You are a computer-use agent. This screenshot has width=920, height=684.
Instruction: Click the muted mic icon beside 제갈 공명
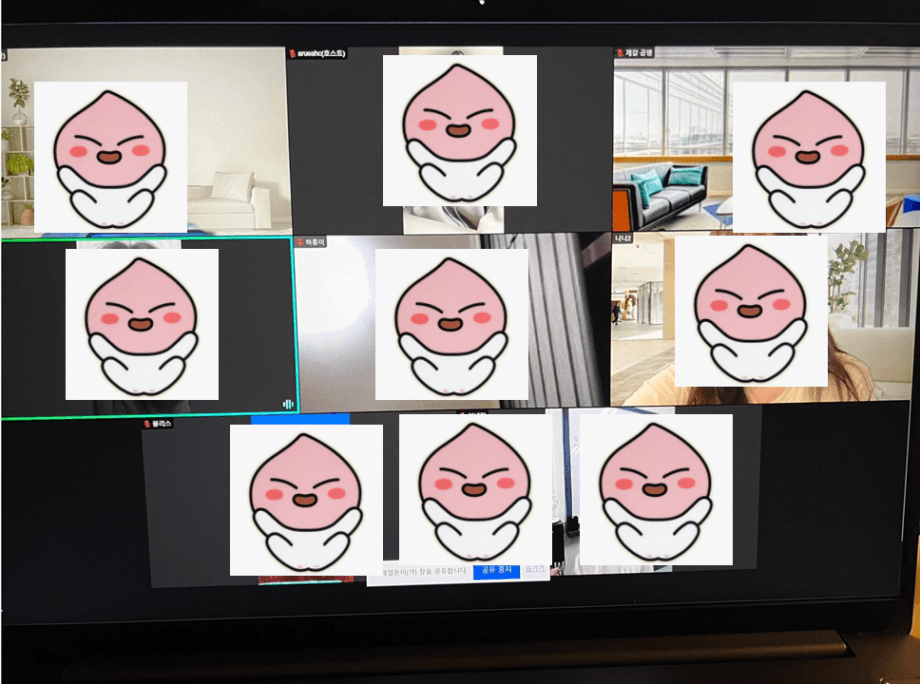coord(620,53)
